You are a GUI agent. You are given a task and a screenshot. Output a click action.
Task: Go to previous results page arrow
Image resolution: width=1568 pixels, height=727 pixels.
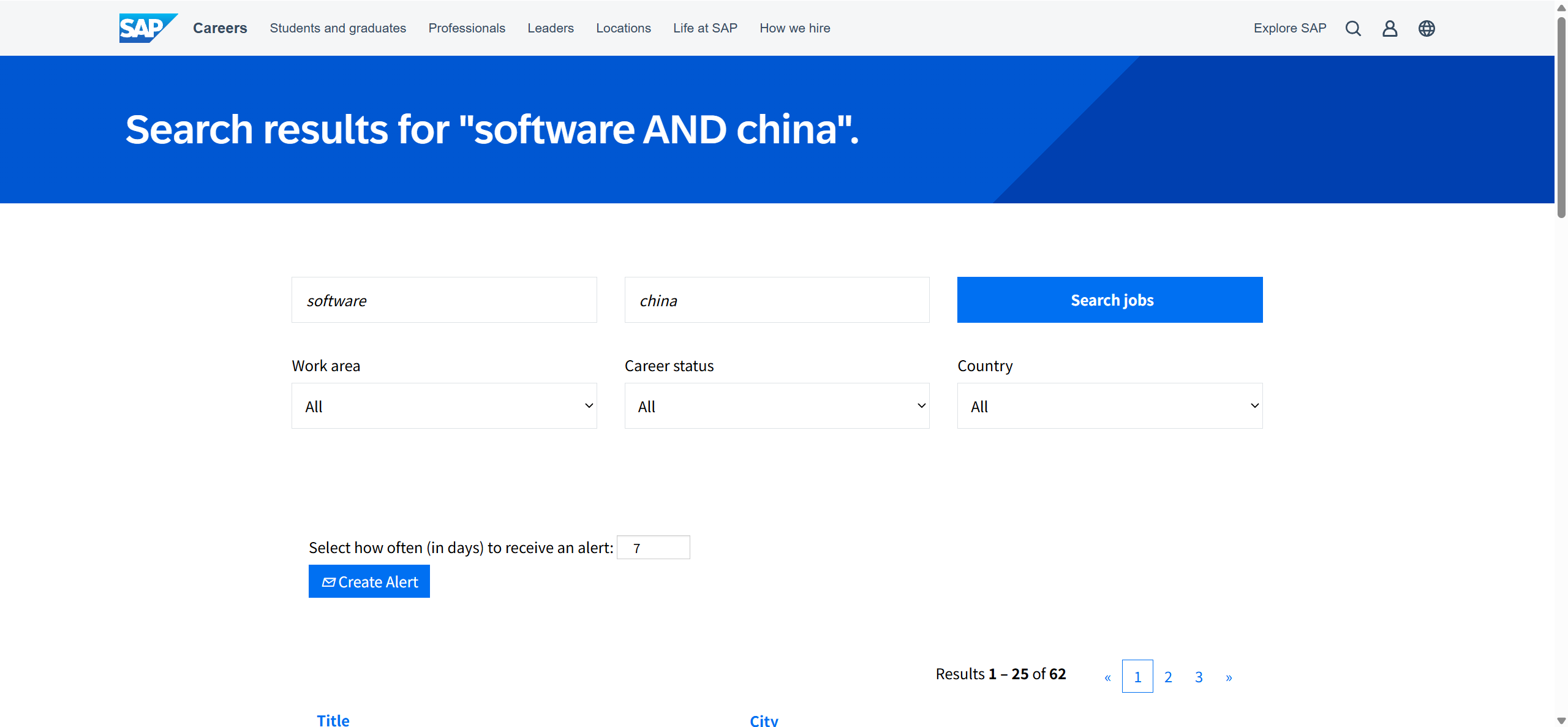(x=1107, y=677)
